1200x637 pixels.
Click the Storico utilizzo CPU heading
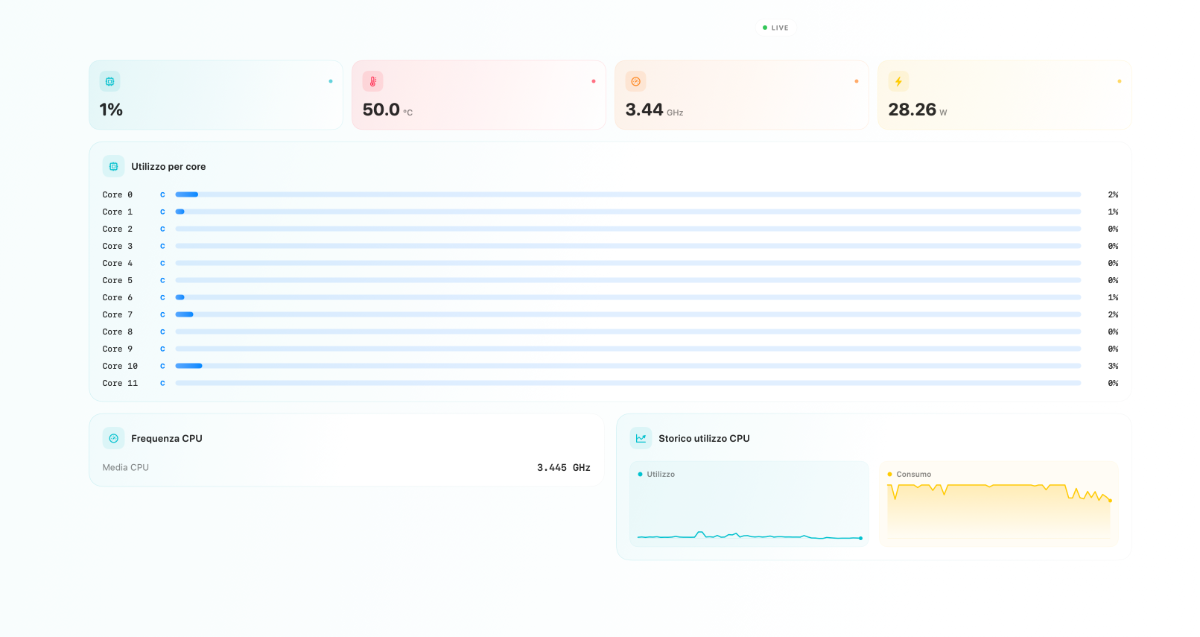point(704,438)
